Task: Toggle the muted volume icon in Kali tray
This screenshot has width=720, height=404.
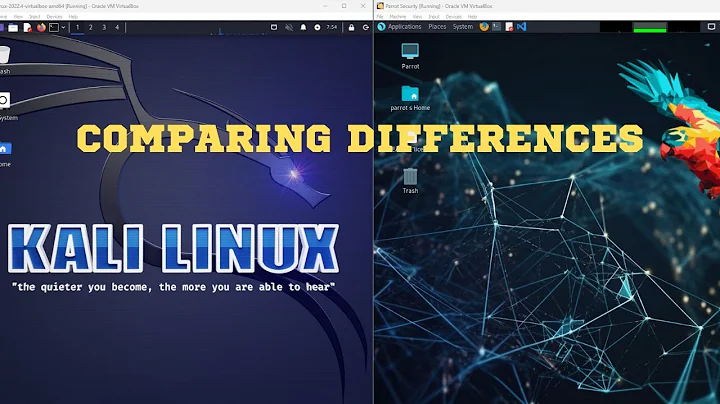Action: click(289, 28)
